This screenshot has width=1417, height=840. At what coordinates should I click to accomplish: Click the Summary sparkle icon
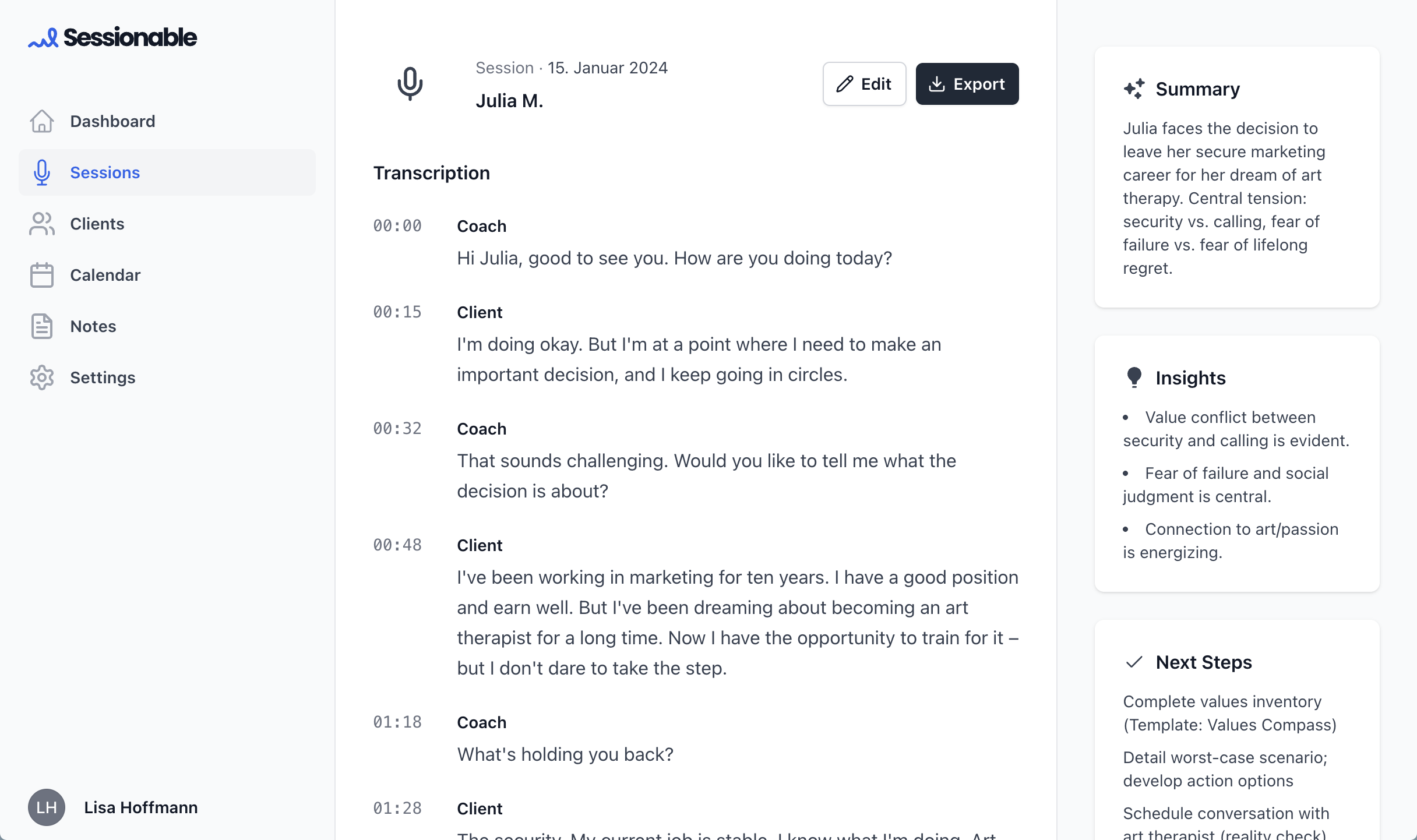pos(1134,89)
